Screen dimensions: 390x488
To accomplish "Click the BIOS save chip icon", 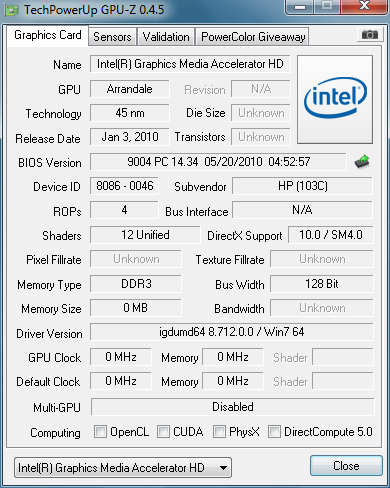I will click(x=362, y=162).
